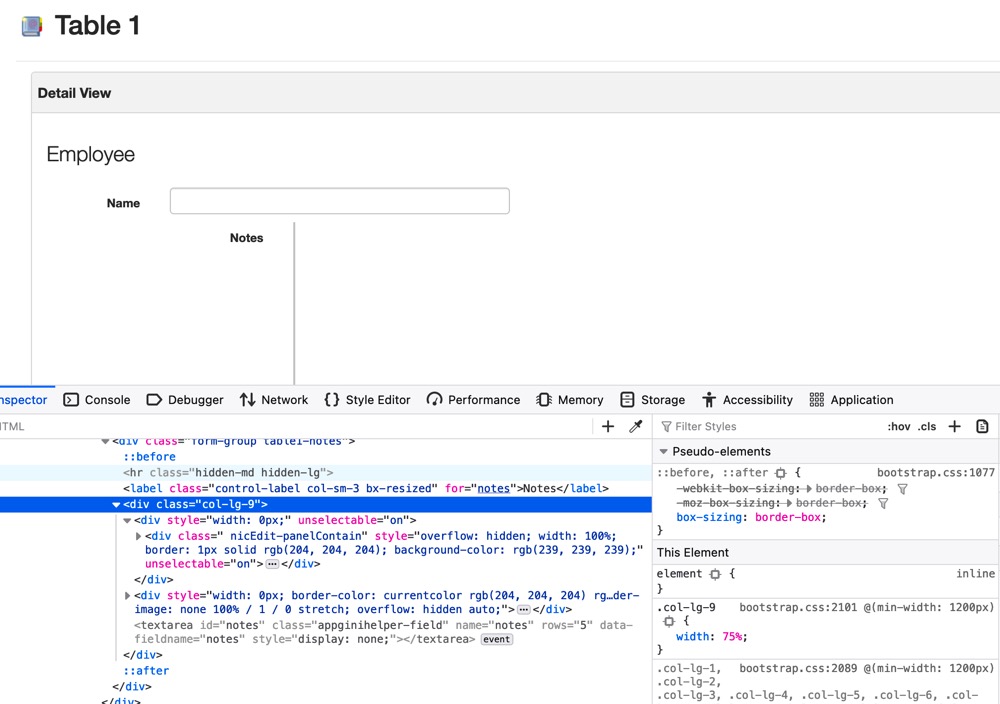Click the Notes field label
Viewport: 1000px width, 704px height.
[x=246, y=238]
